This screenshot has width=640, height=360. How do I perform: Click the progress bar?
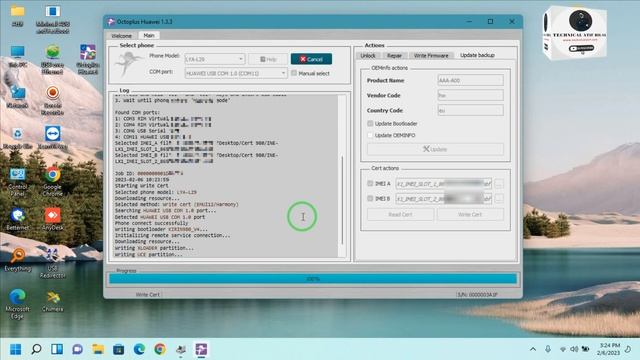pos(313,279)
